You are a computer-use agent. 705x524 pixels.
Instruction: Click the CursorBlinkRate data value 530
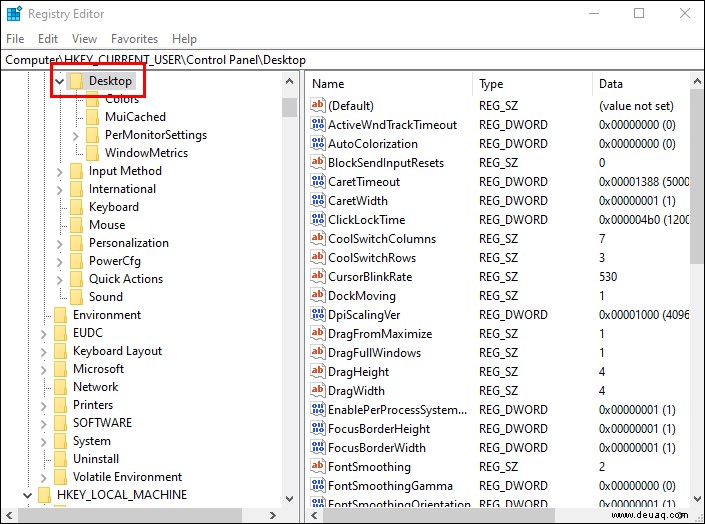coord(608,276)
